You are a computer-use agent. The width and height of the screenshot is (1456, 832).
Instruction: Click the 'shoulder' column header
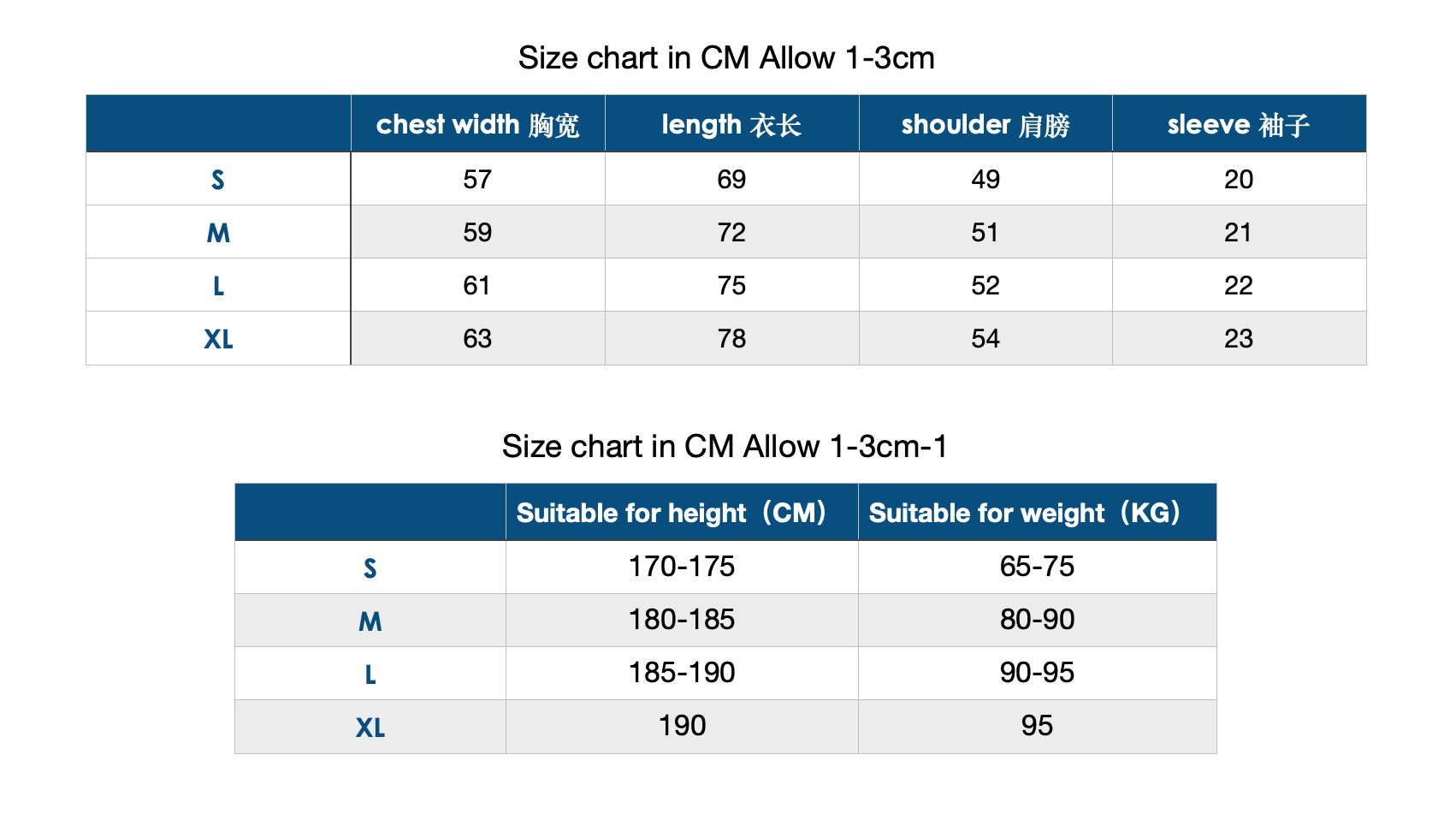point(985,124)
